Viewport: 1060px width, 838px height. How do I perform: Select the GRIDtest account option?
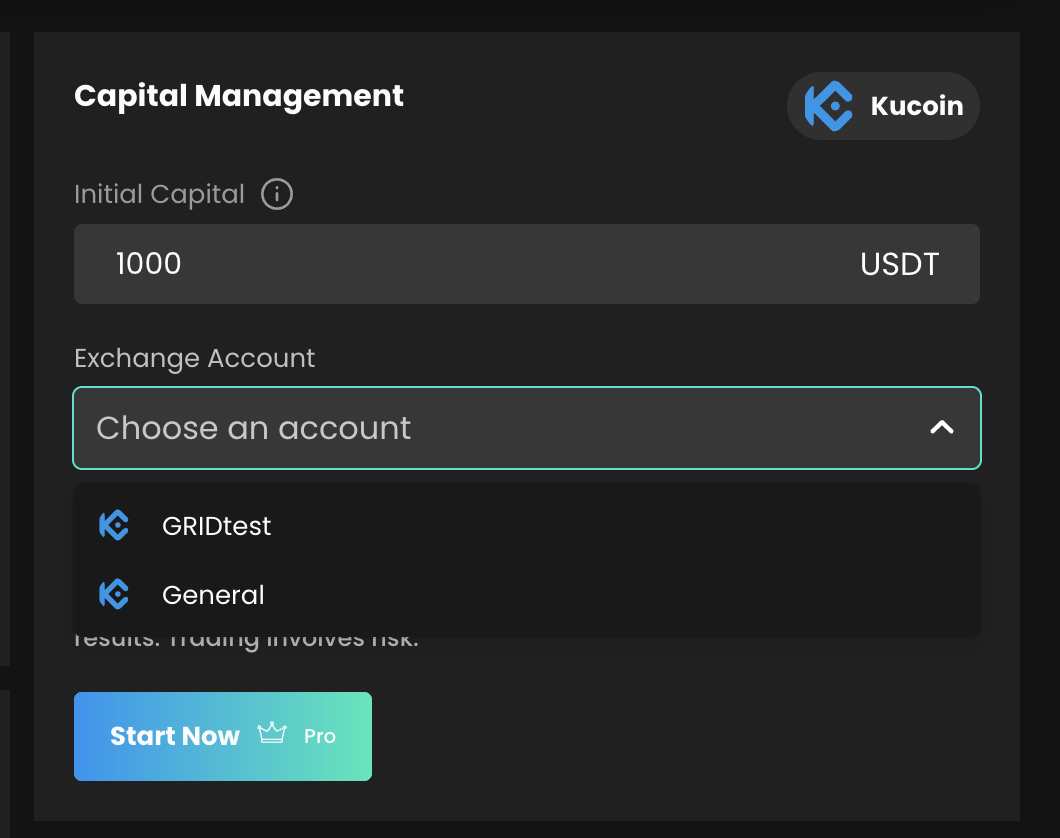tap(216, 526)
